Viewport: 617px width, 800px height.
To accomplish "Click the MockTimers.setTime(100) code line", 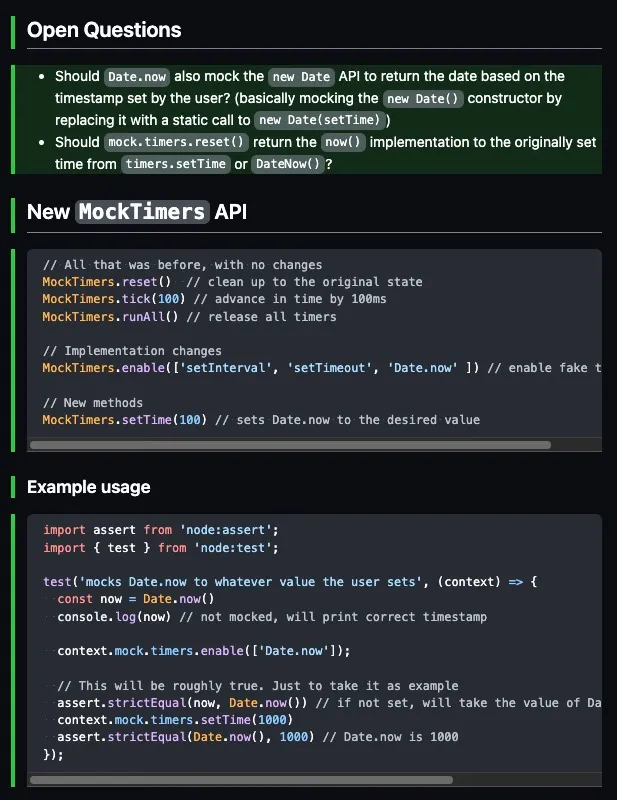I will [x=261, y=419].
